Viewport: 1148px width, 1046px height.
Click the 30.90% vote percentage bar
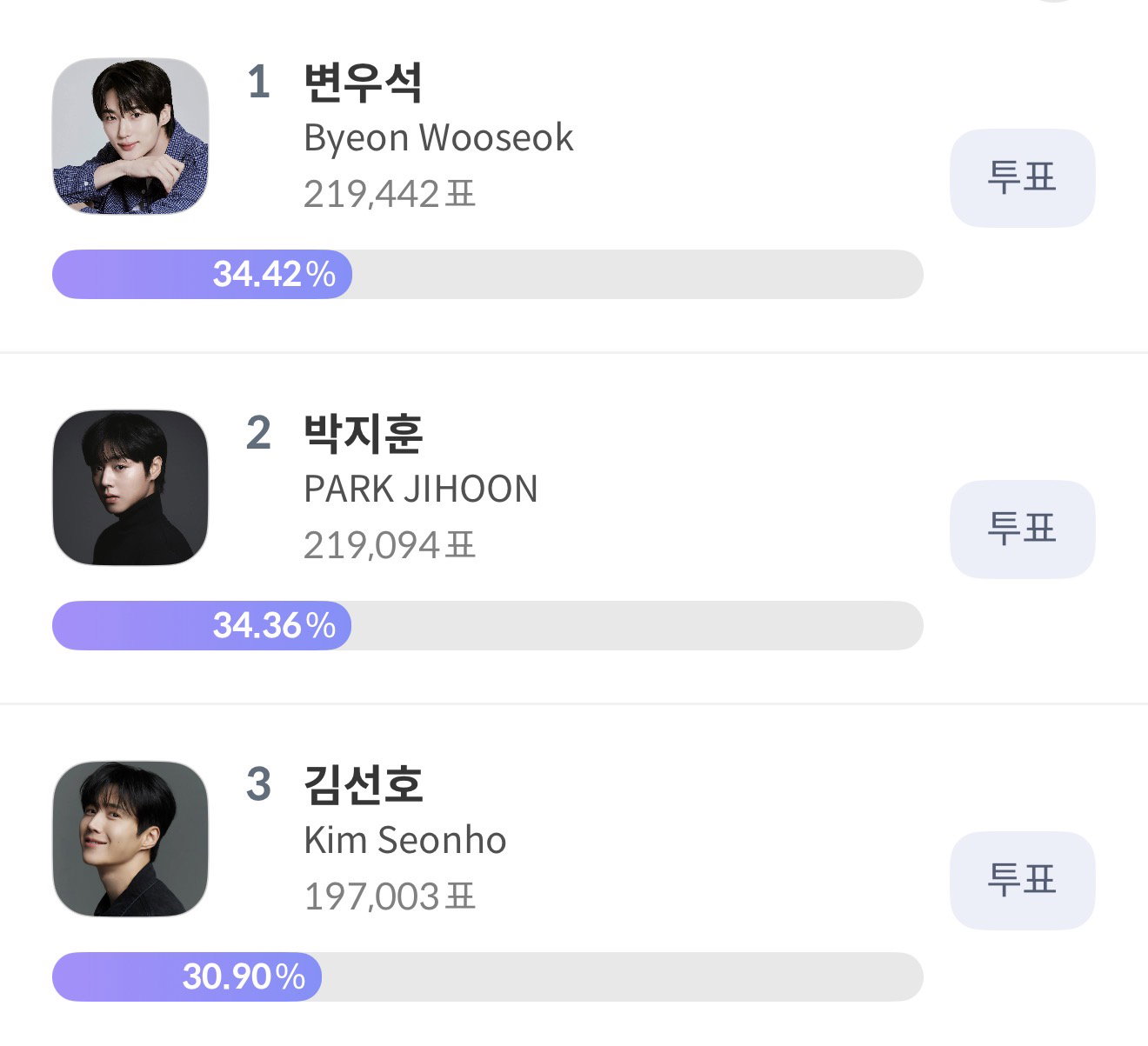pos(487,976)
